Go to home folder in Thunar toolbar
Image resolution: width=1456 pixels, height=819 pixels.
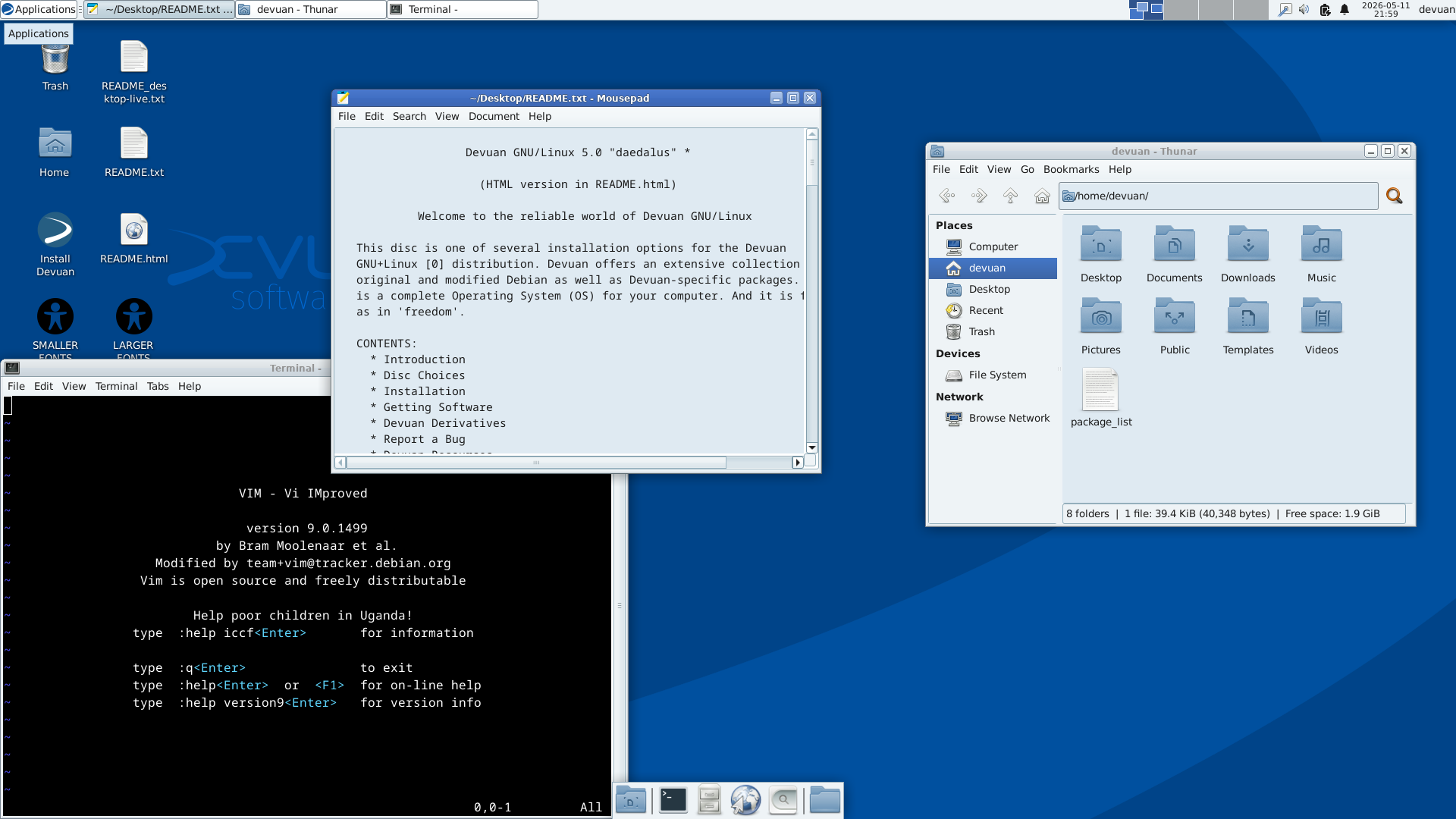point(1043,196)
